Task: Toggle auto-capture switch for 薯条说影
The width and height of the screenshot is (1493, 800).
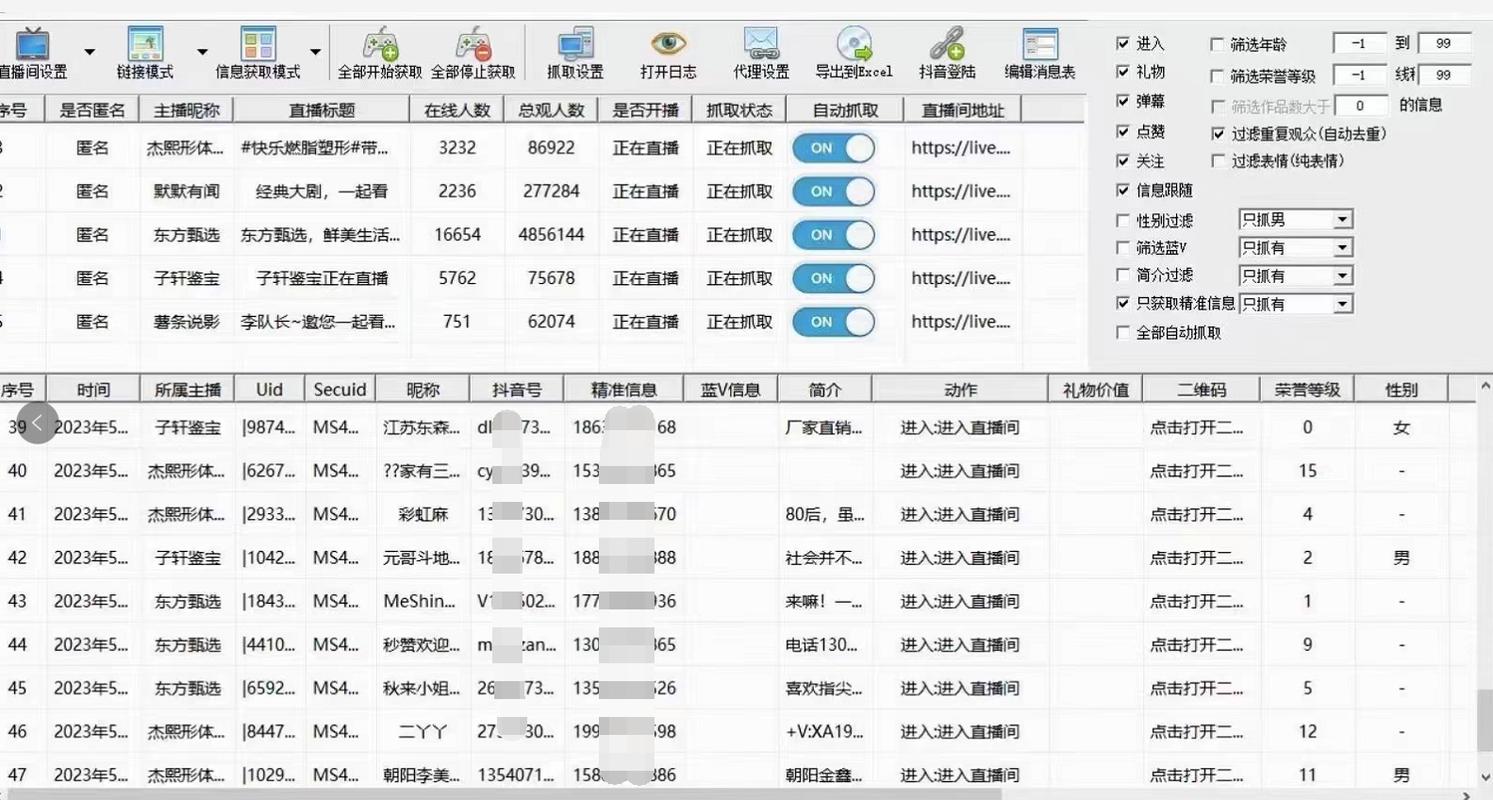Action: pyautogui.click(x=833, y=321)
